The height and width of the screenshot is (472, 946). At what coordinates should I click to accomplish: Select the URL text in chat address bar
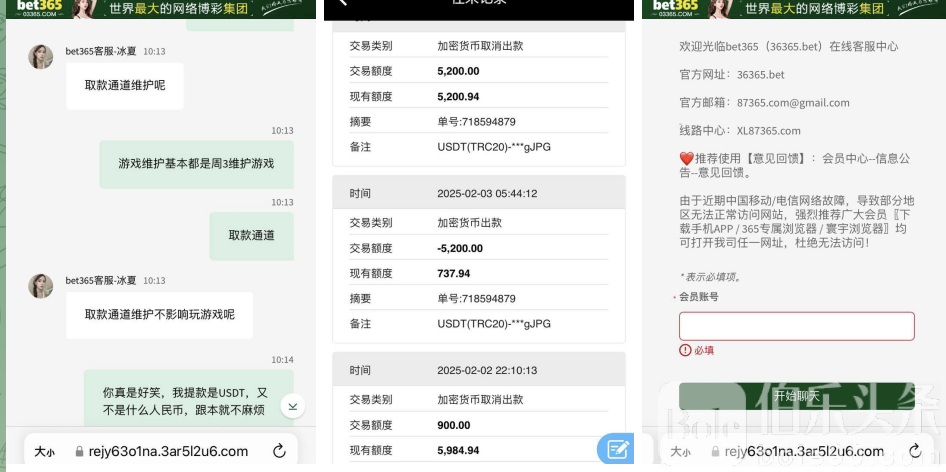pyautogui.click(x=170, y=451)
